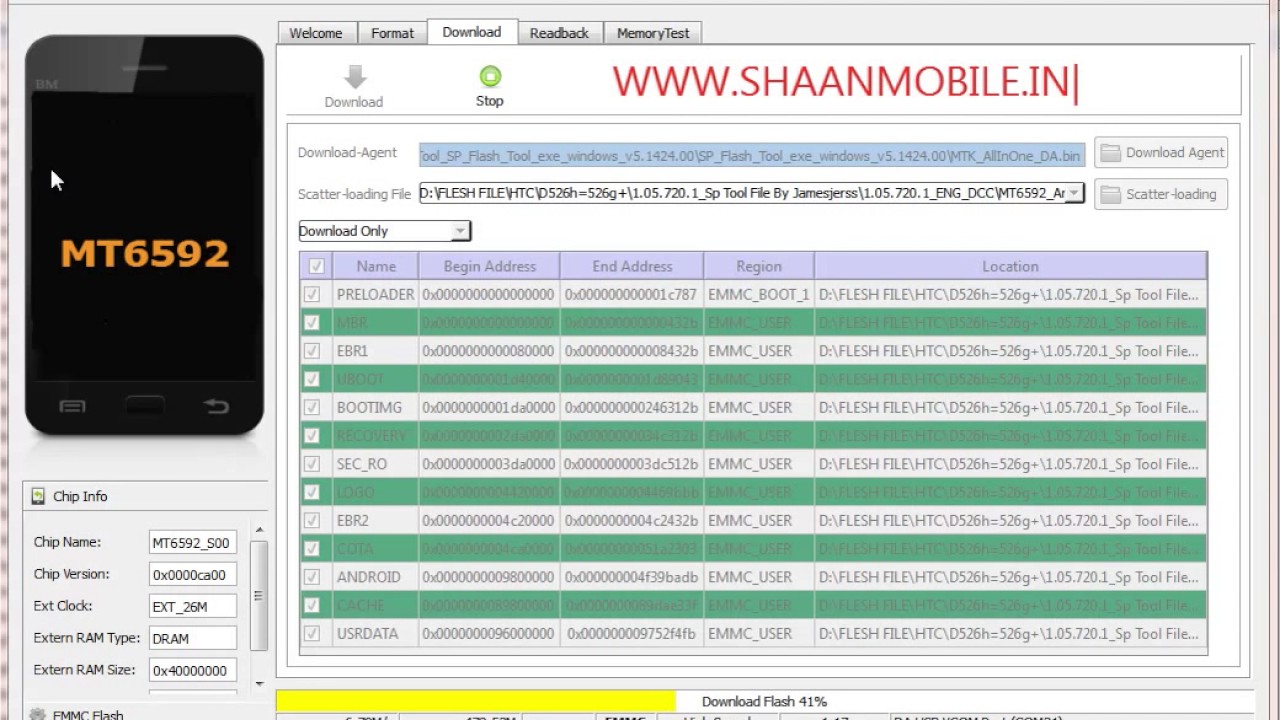Click the BOOTIMG name cell
1280x720 pixels.
pyautogui.click(x=375, y=407)
